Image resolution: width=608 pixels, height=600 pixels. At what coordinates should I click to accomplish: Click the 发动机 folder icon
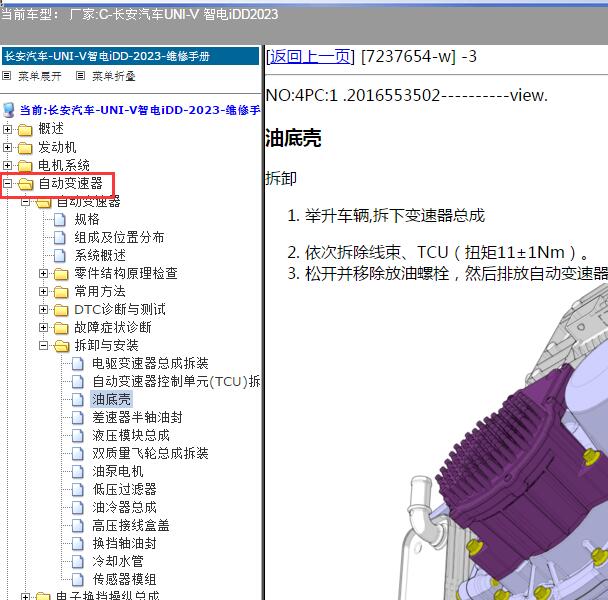(x=25, y=148)
